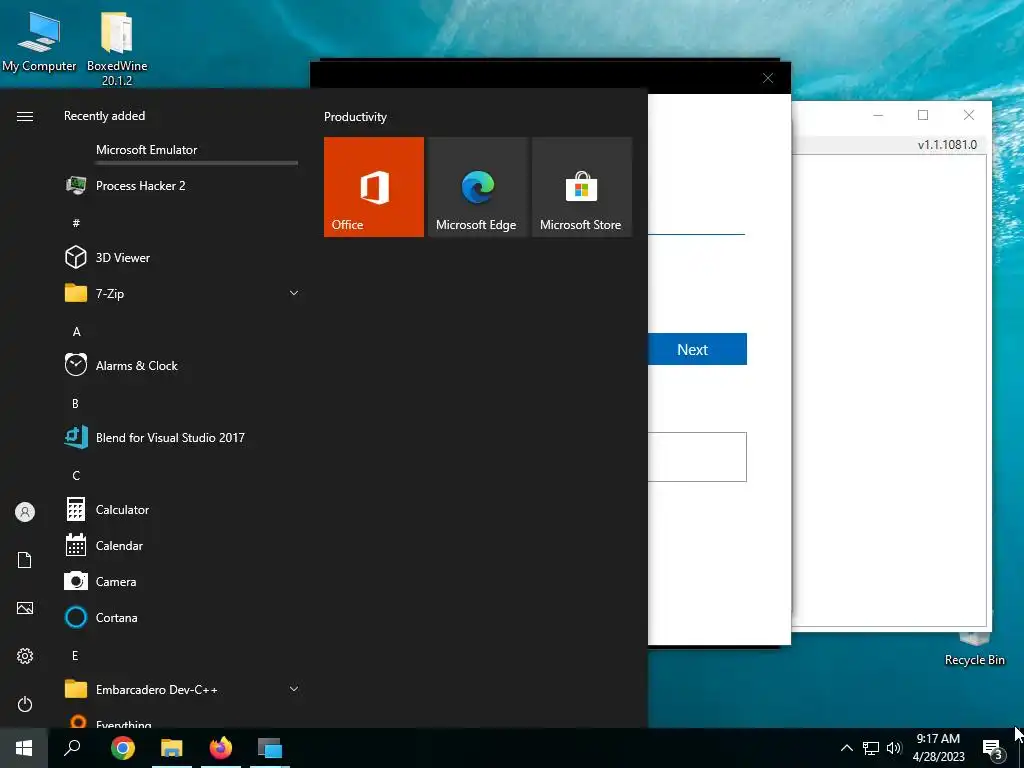Viewport: 1024px width, 768px height.
Task: Click the A letter header
Action: coord(76,331)
